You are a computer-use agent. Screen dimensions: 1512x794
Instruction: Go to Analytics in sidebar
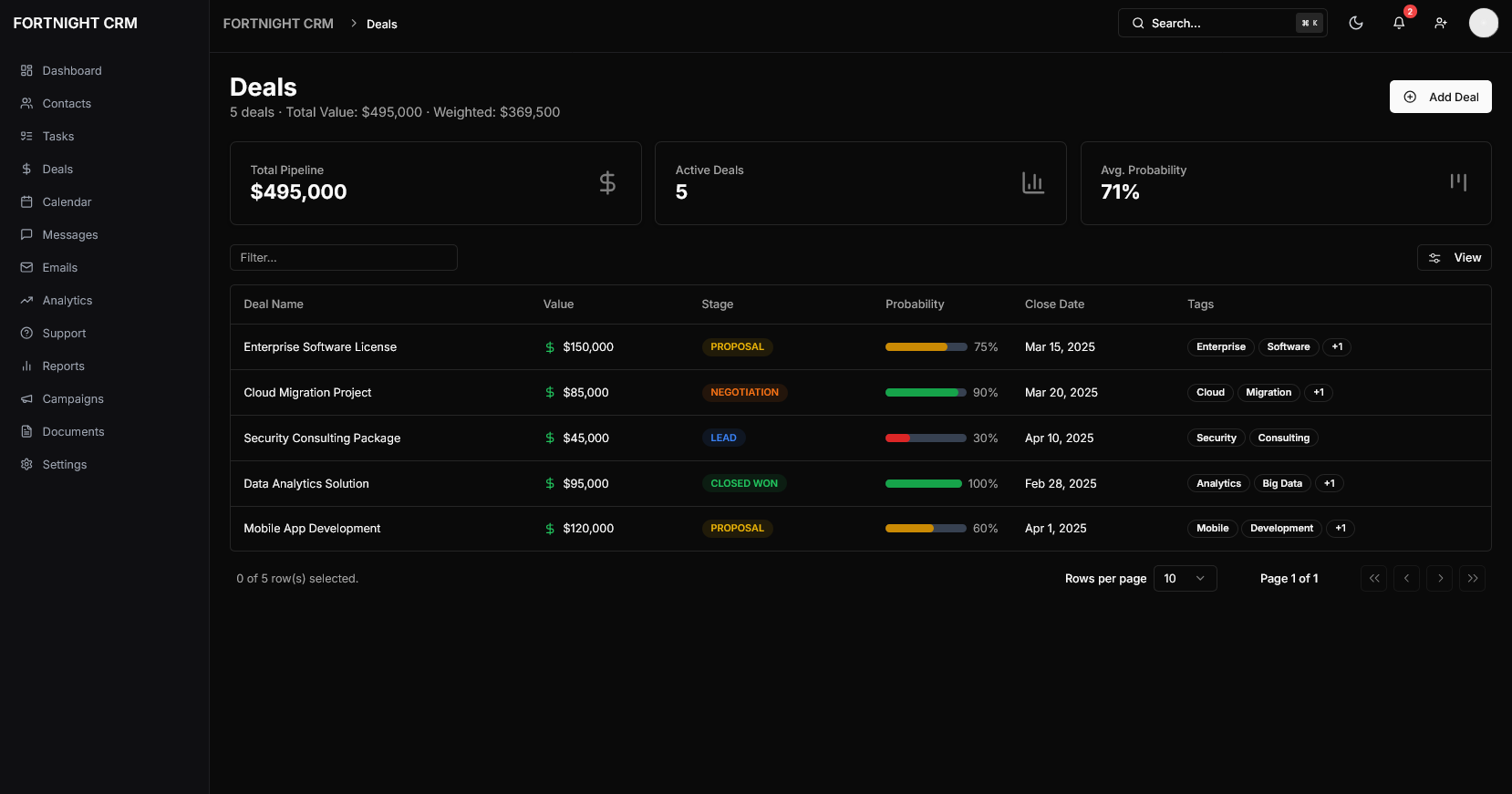104,300
